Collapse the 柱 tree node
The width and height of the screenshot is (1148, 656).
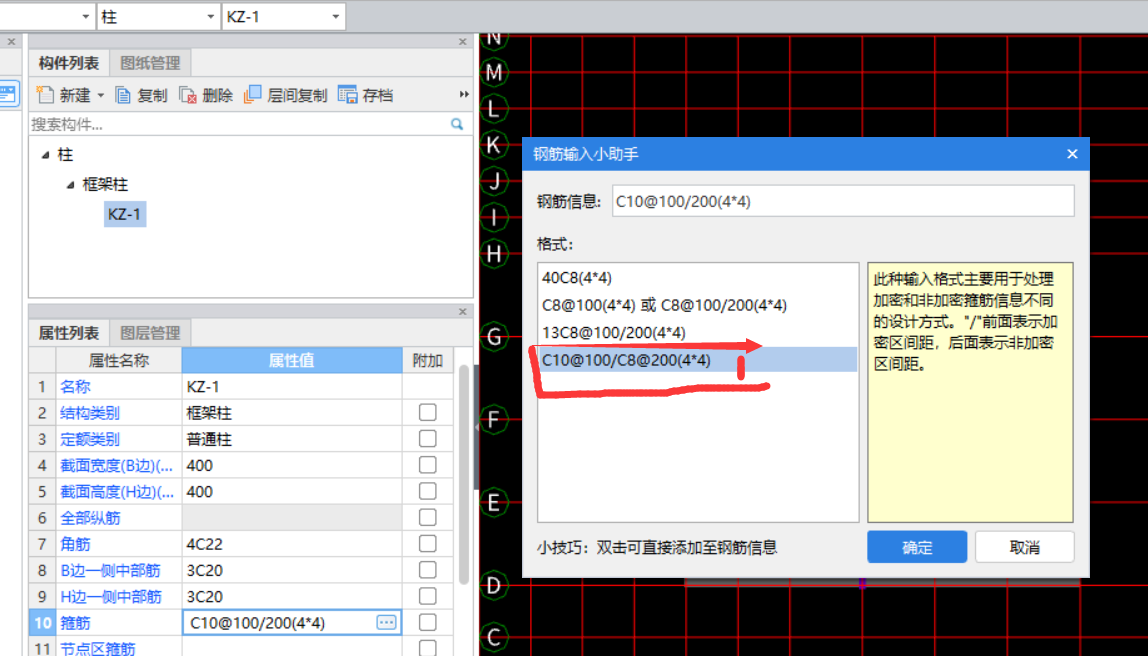pos(45,154)
